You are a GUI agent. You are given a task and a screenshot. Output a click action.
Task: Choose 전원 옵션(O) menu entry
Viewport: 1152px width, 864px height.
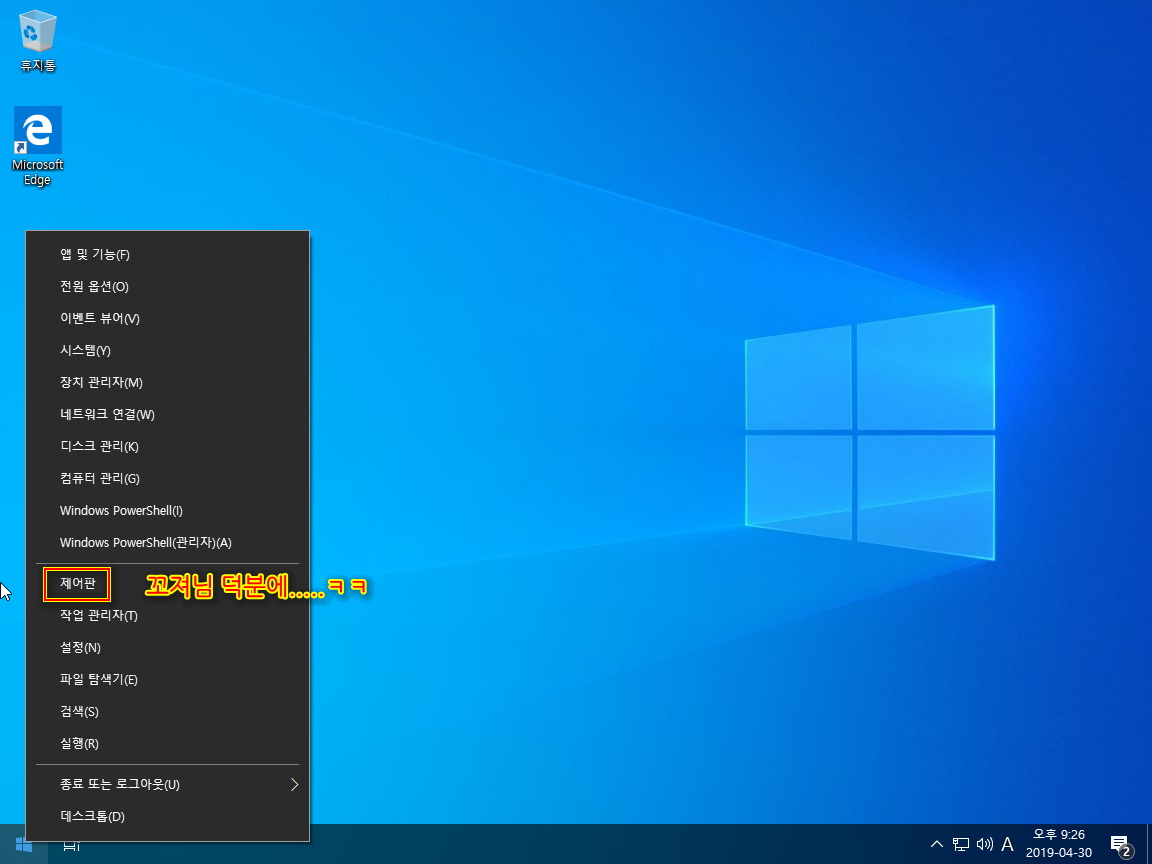(x=168, y=287)
